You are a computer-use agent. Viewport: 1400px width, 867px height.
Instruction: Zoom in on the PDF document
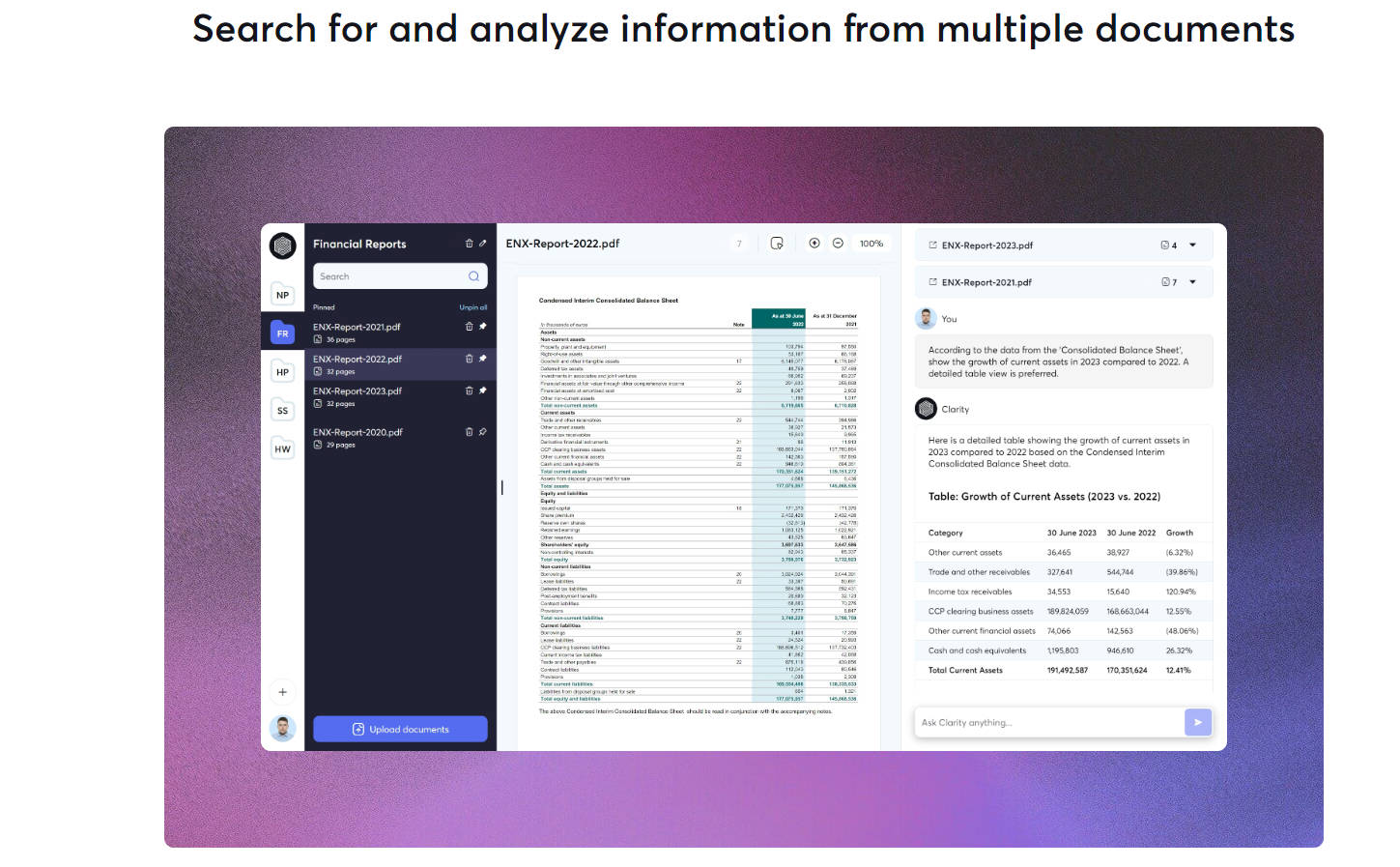pos(814,244)
